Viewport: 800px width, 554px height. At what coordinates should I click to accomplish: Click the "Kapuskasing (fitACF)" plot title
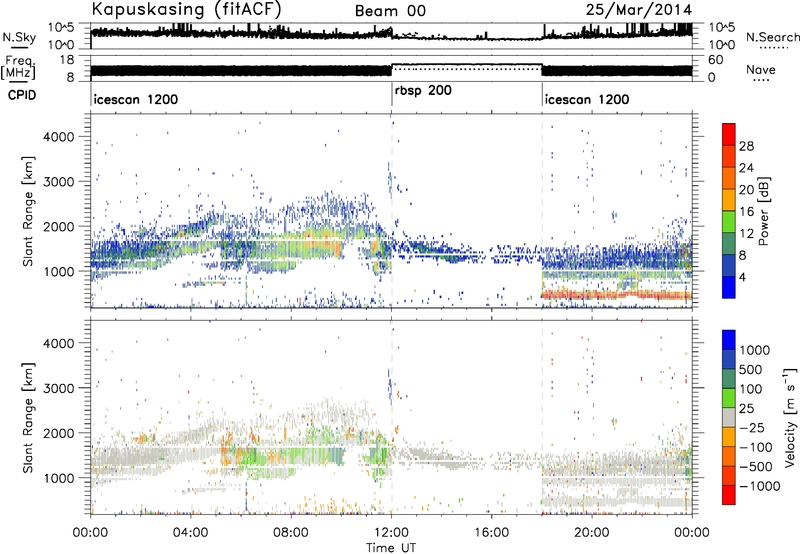click(x=186, y=9)
